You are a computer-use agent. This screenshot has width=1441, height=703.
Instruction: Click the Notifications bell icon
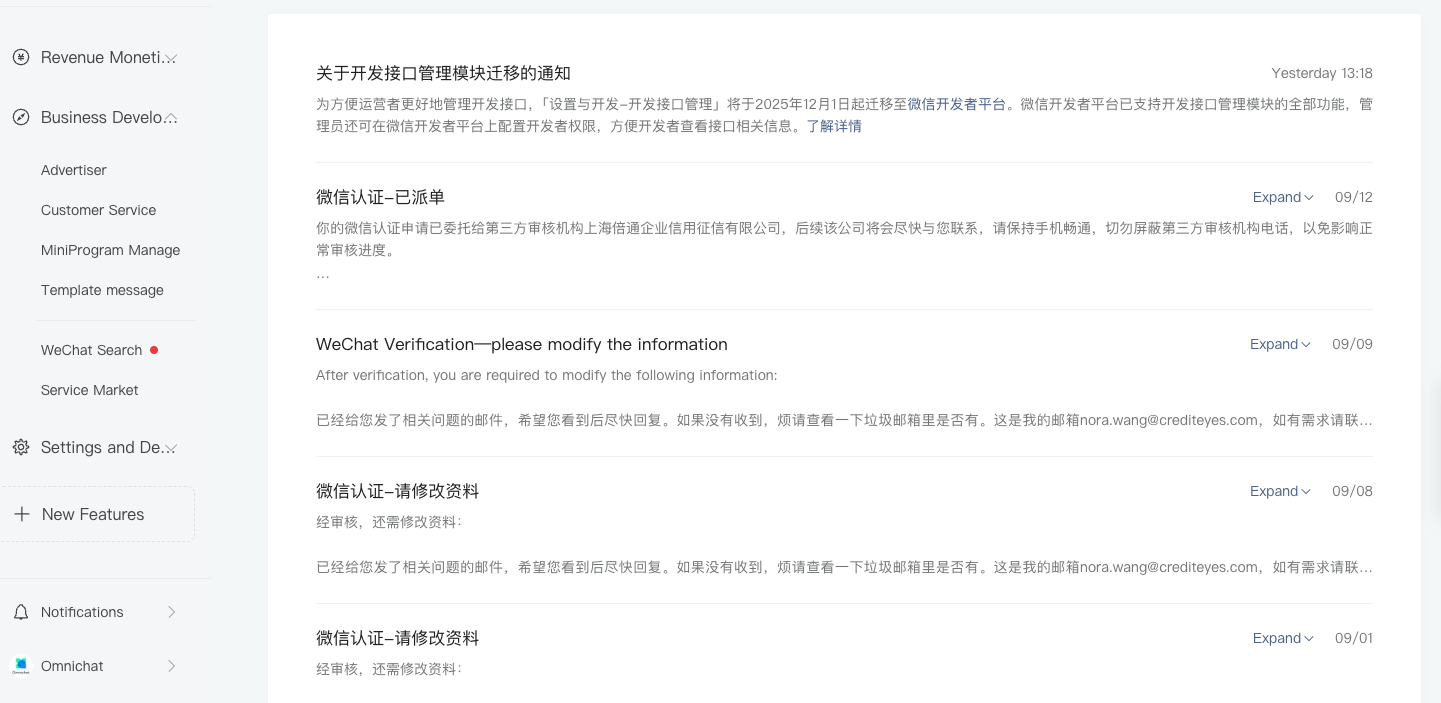pos(21,612)
